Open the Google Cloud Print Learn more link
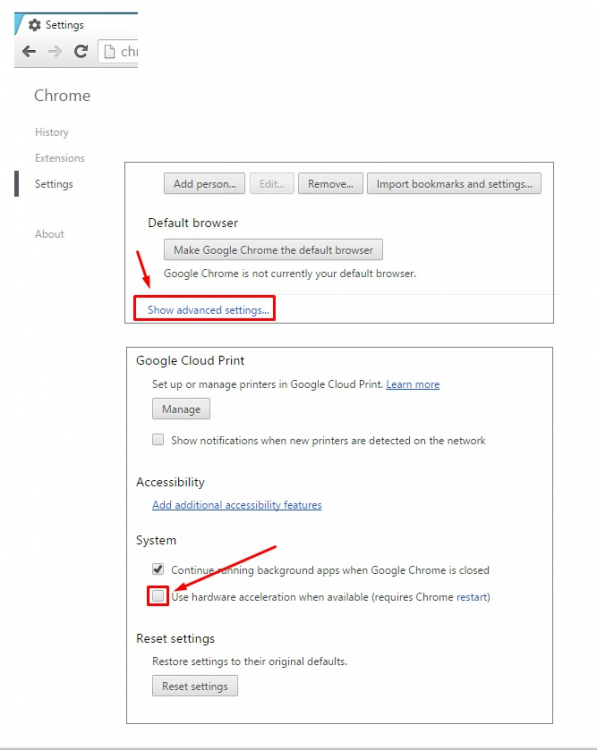597x750 pixels. point(413,384)
